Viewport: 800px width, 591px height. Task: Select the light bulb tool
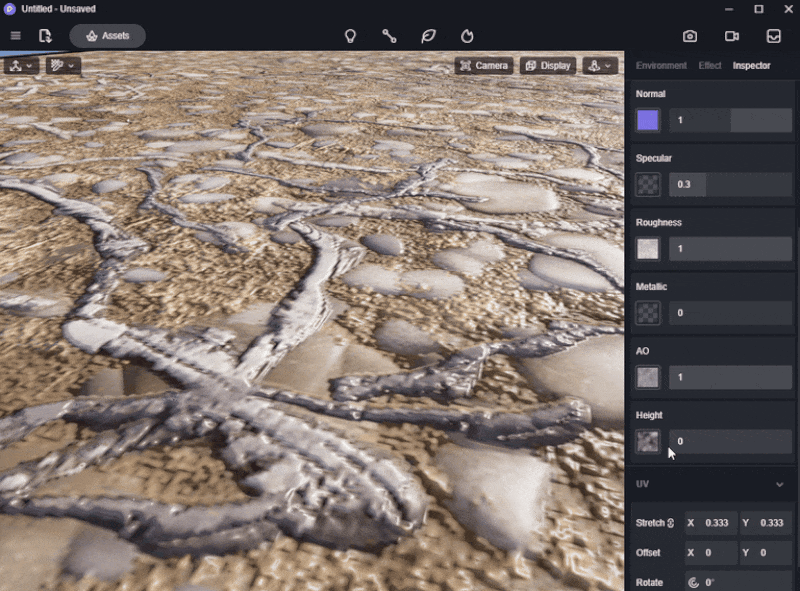(x=350, y=36)
